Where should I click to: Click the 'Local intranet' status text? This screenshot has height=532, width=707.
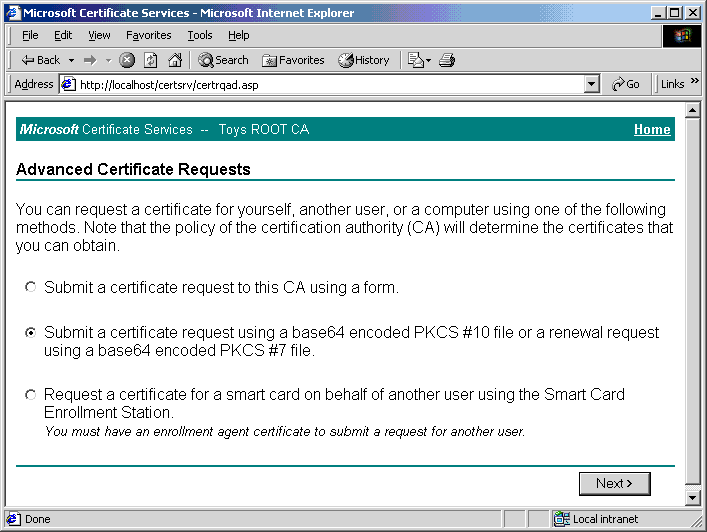(x=605, y=519)
